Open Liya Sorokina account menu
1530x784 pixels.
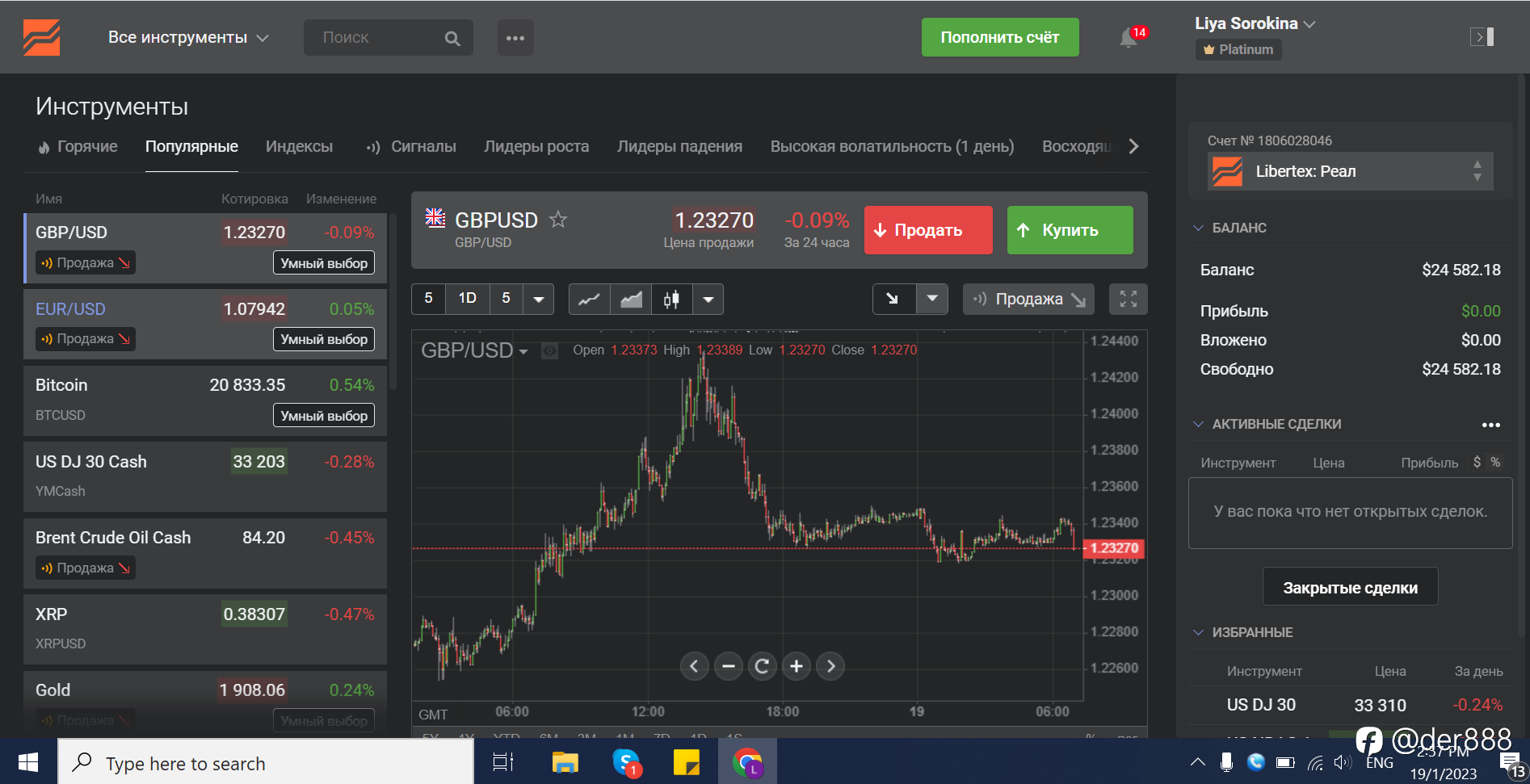pos(1255,23)
